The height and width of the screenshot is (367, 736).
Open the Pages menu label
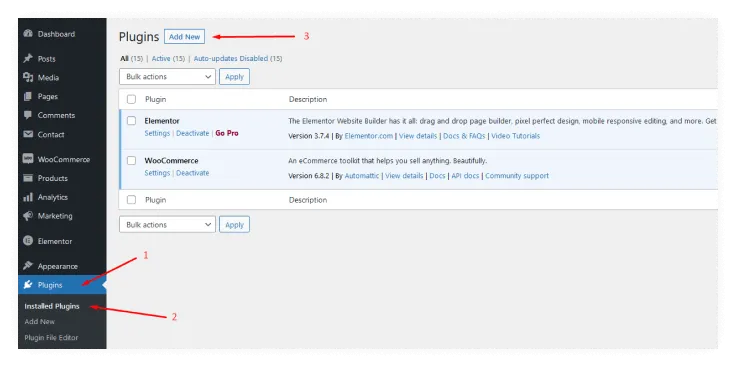click(48, 96)
